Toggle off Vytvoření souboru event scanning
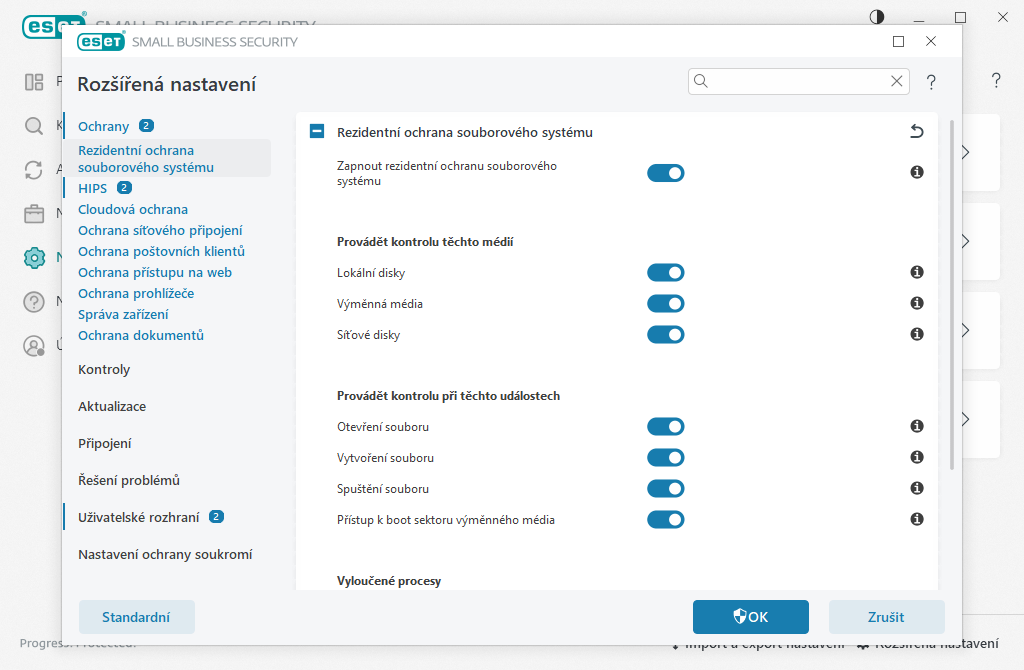Screen dimensions: 1024x670 [665, 458]
